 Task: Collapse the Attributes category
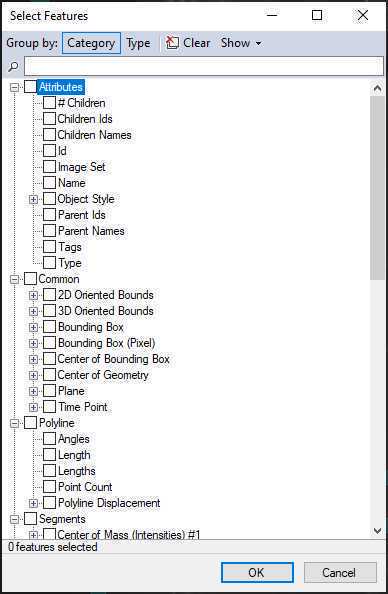coord(14,88)
